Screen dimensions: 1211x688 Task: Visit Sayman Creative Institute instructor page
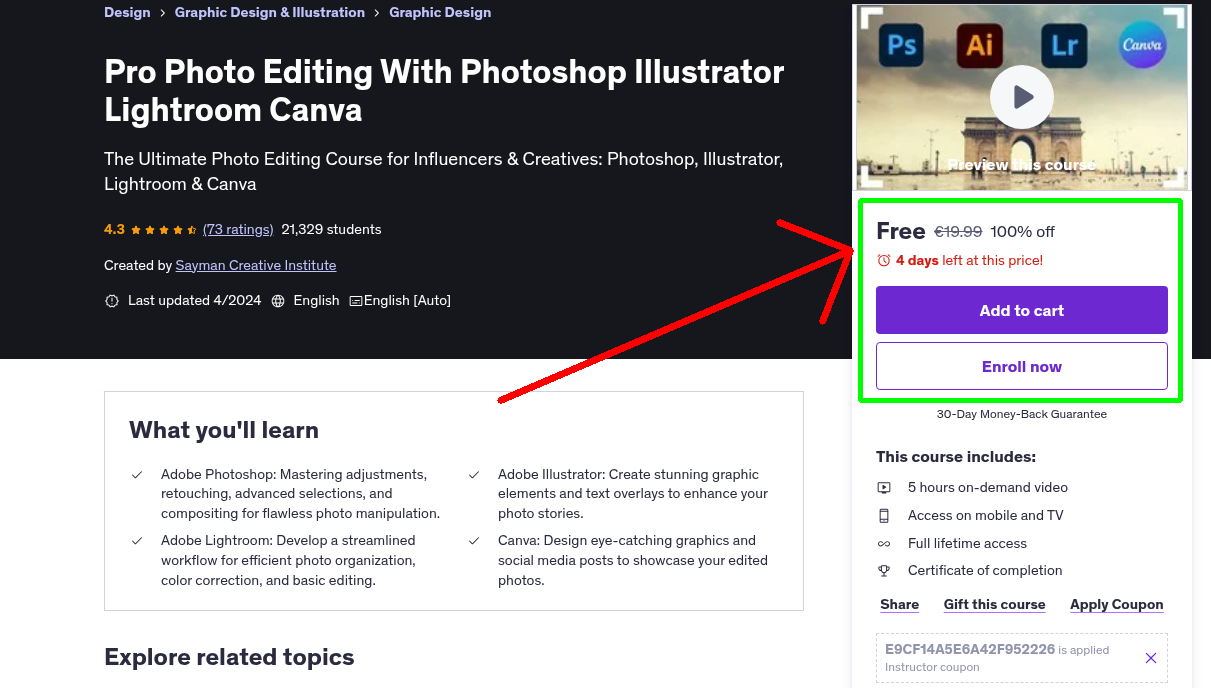(x=256, y=266)
